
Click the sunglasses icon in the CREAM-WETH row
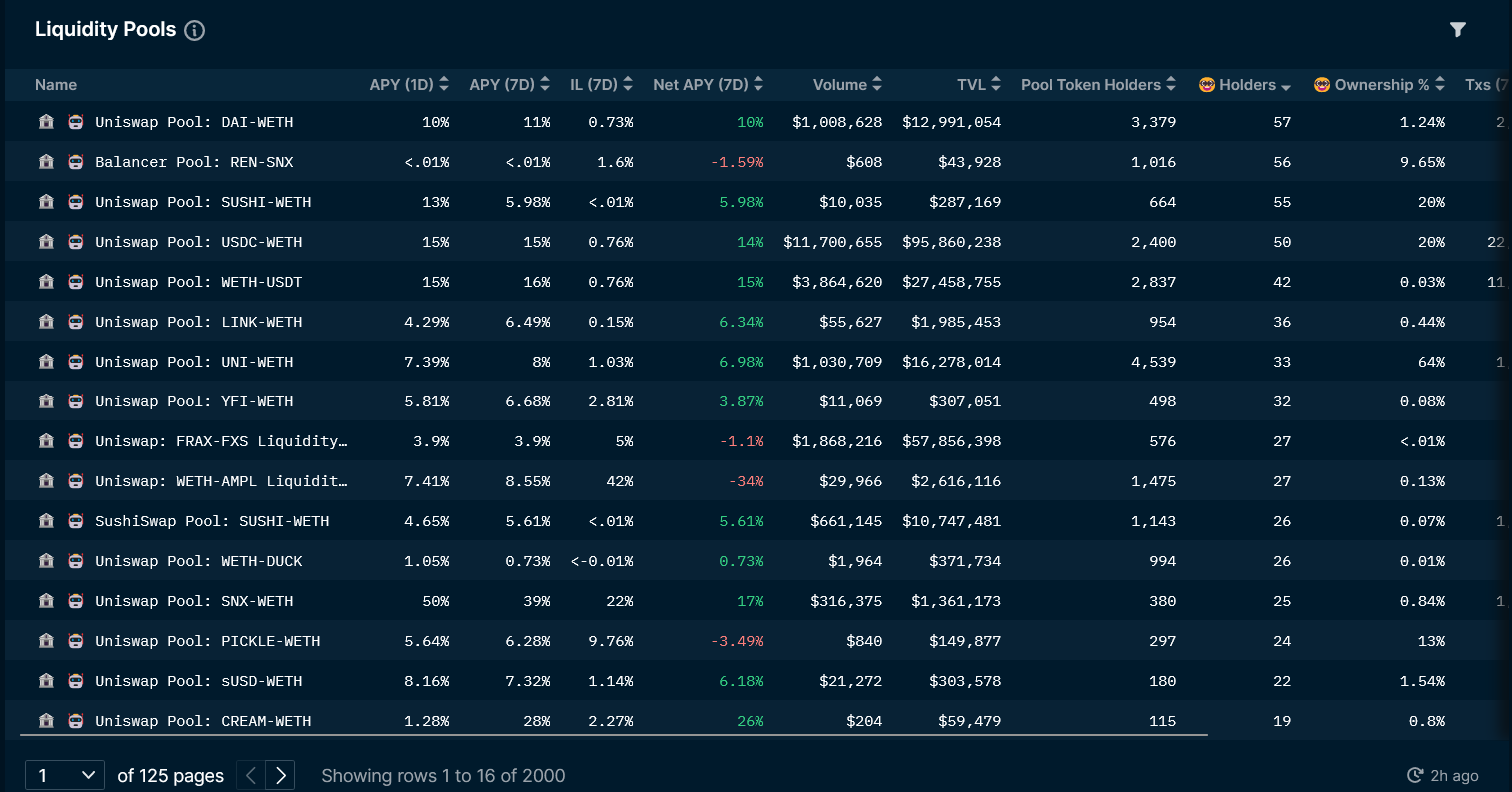pos(76,721)
